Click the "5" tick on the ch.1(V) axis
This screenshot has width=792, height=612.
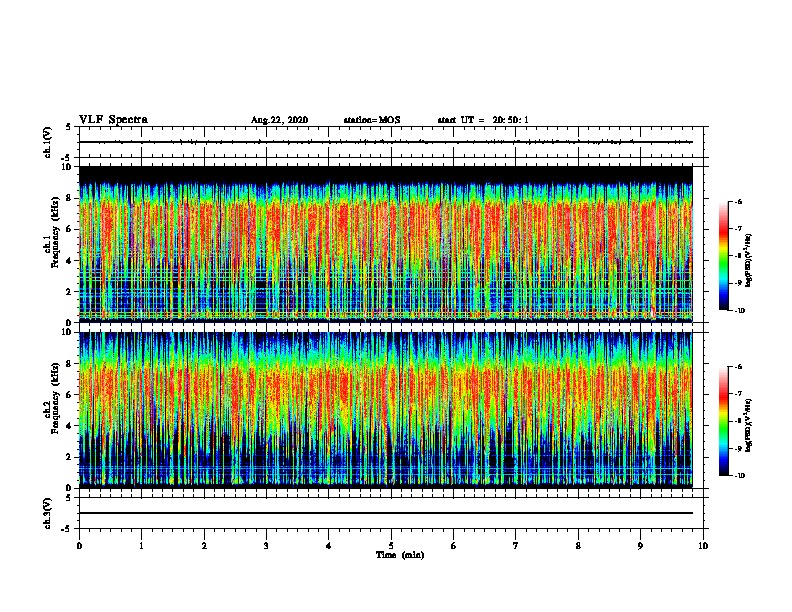(69, 127)
